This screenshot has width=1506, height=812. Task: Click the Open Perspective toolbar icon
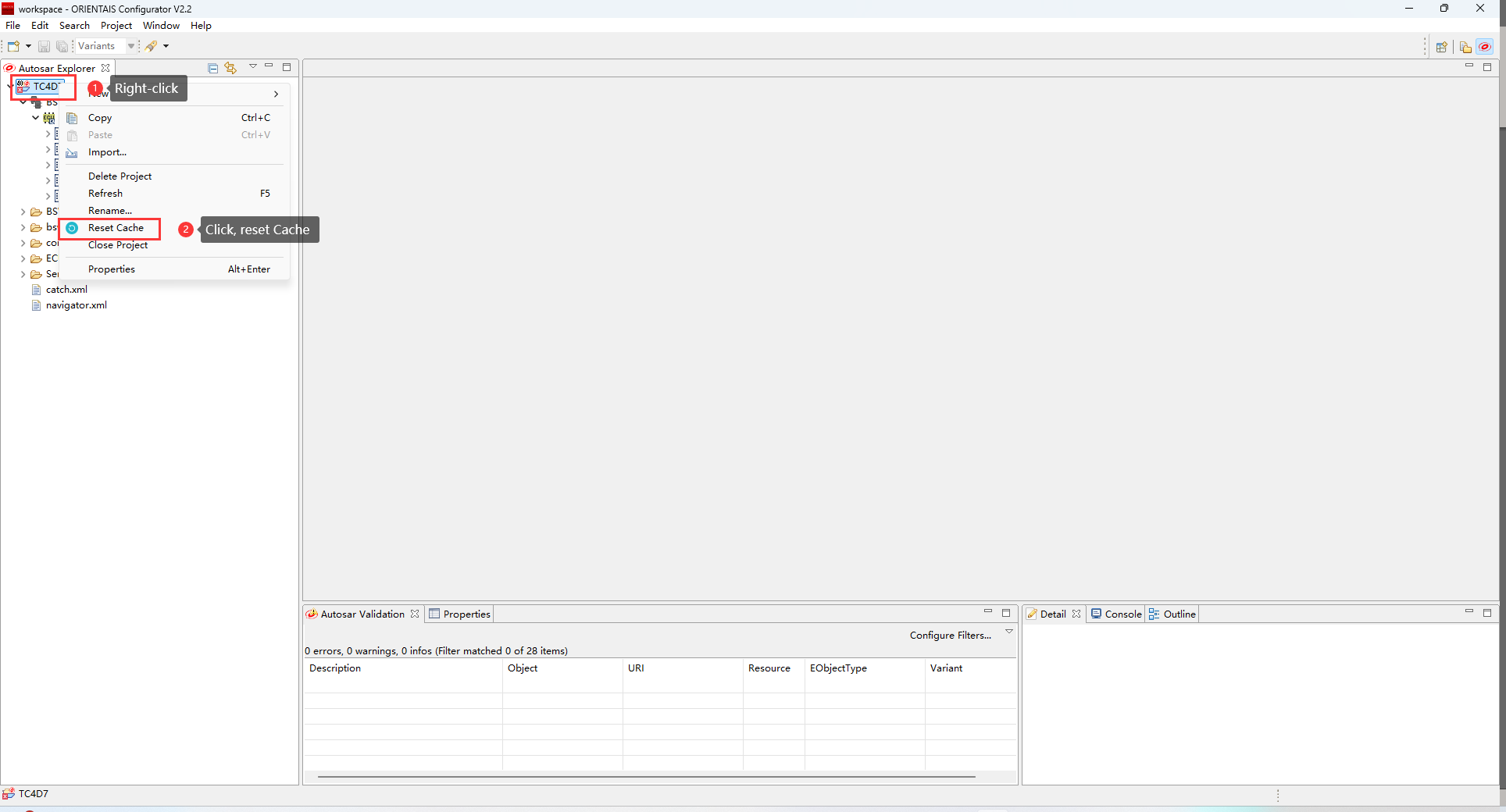[x=1441, y=47]
